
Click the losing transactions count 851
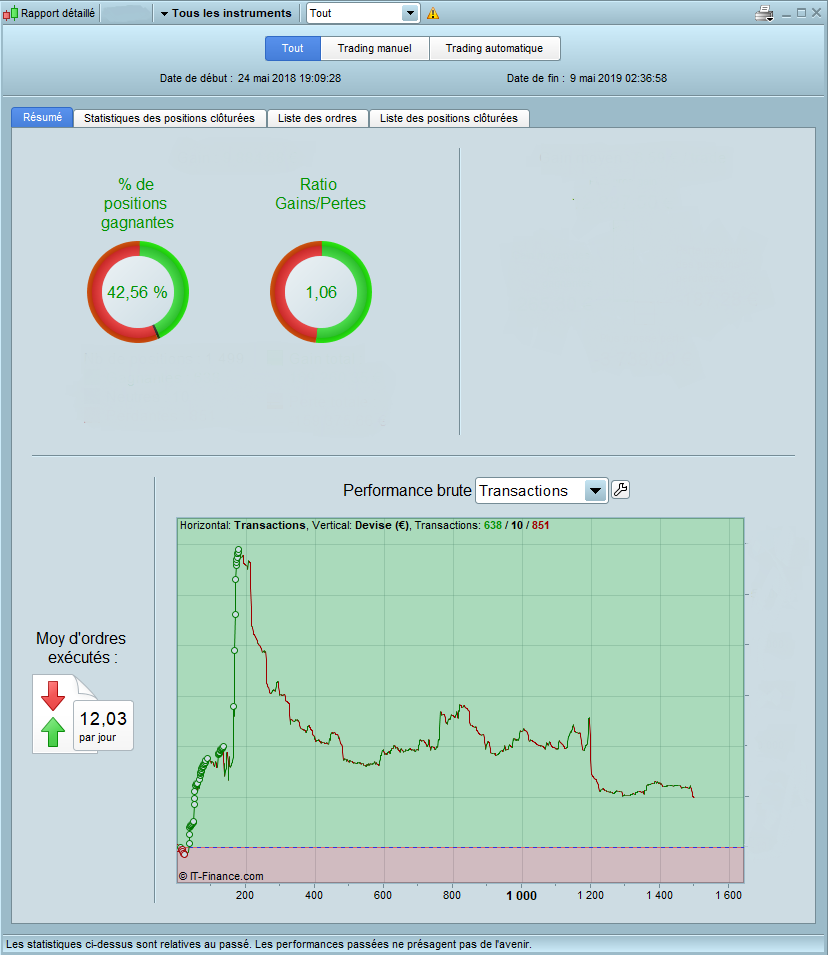tap(540, 525)
